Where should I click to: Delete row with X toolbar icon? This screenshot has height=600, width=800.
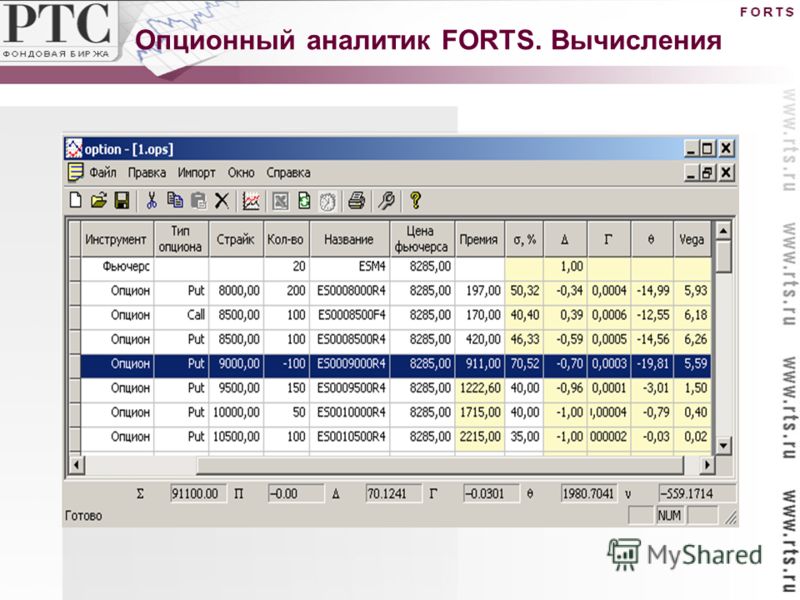click(221, 201)
